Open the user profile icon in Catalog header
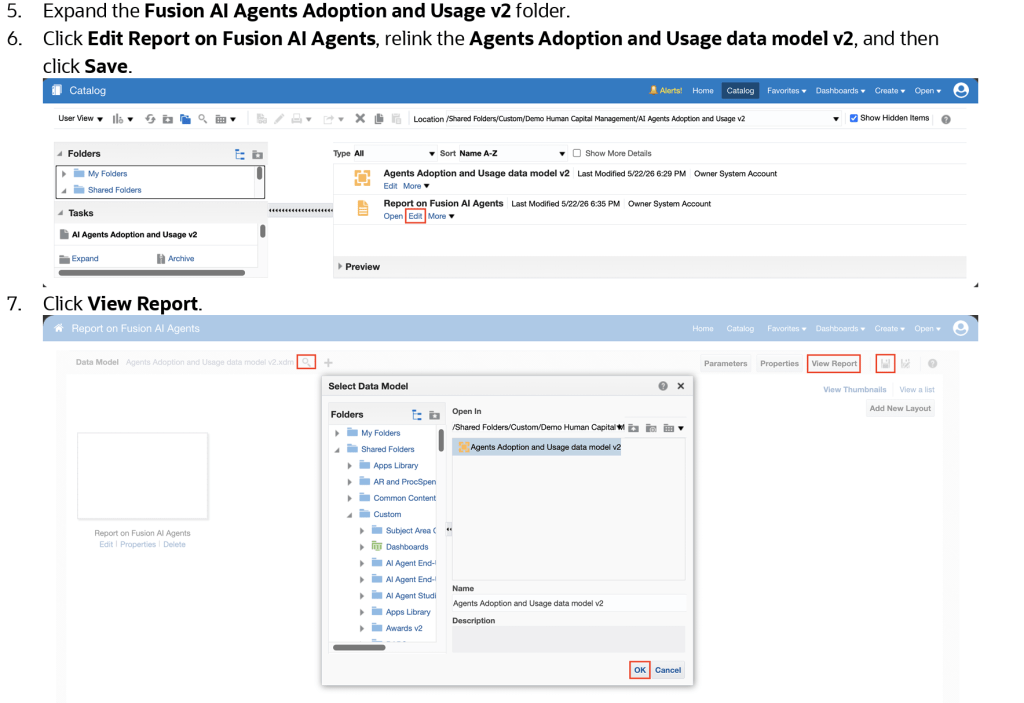The image size is (1024, 703). point(961,90)
